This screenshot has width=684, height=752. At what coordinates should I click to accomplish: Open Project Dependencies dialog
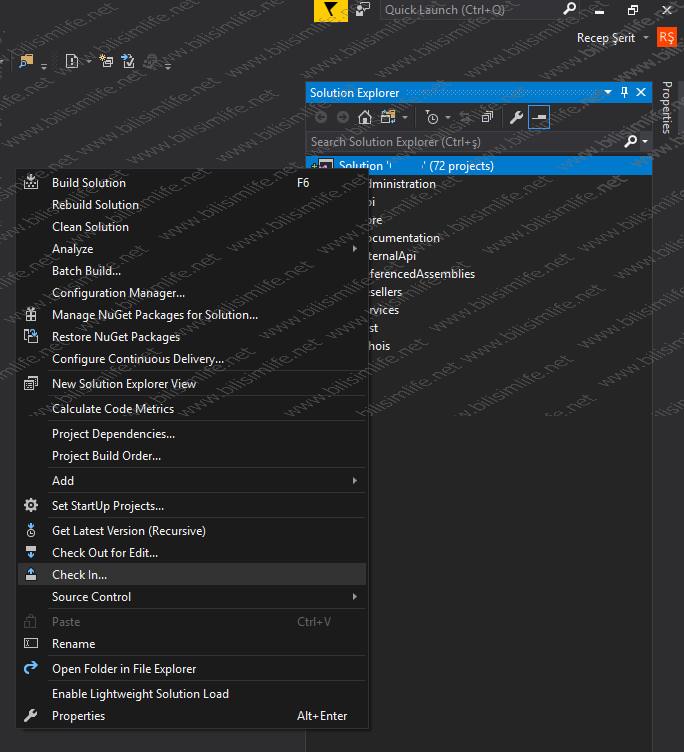(192, 434)
